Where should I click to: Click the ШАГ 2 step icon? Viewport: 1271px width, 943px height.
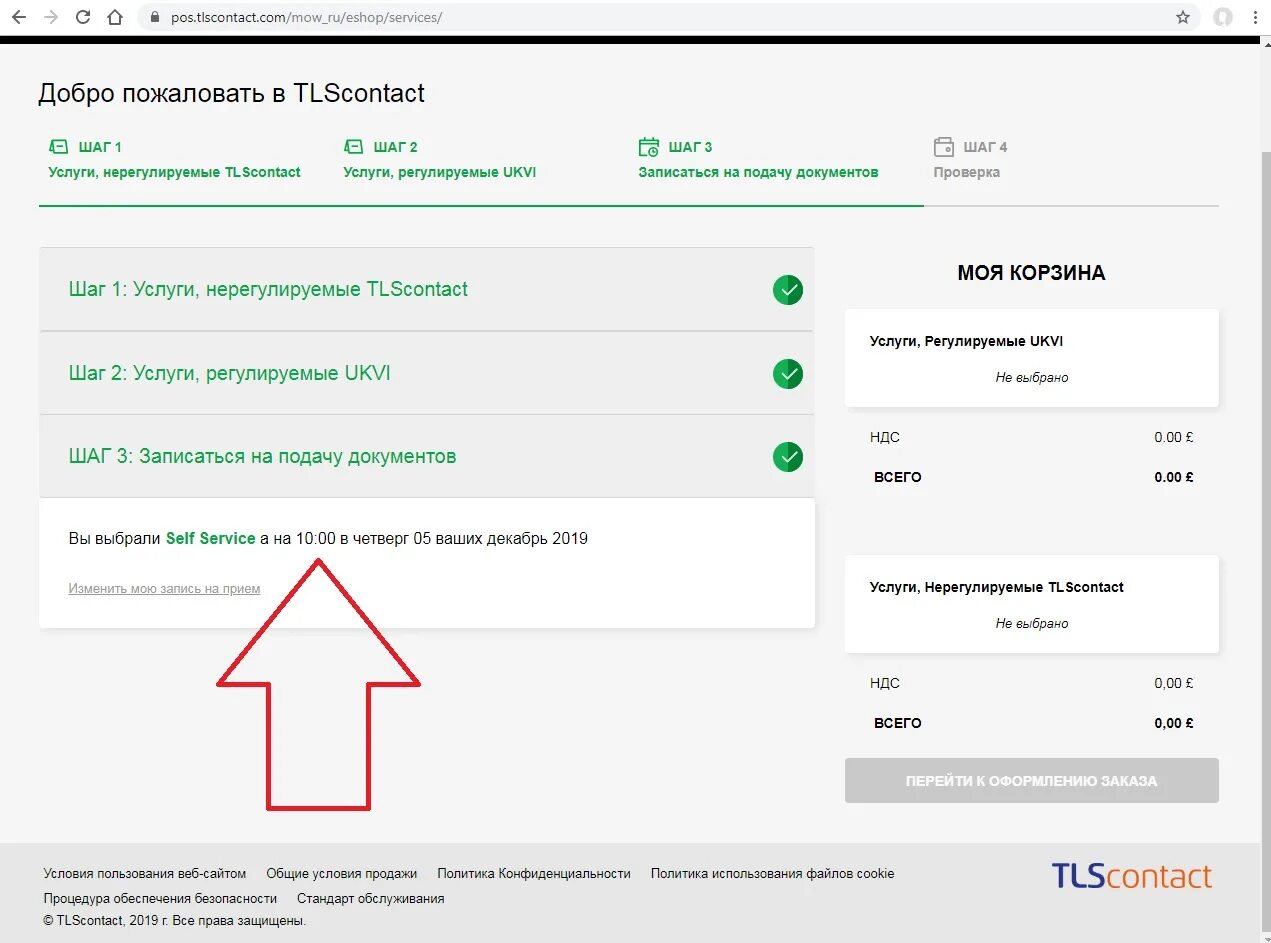pyautogui.click(x=354, y=147)
